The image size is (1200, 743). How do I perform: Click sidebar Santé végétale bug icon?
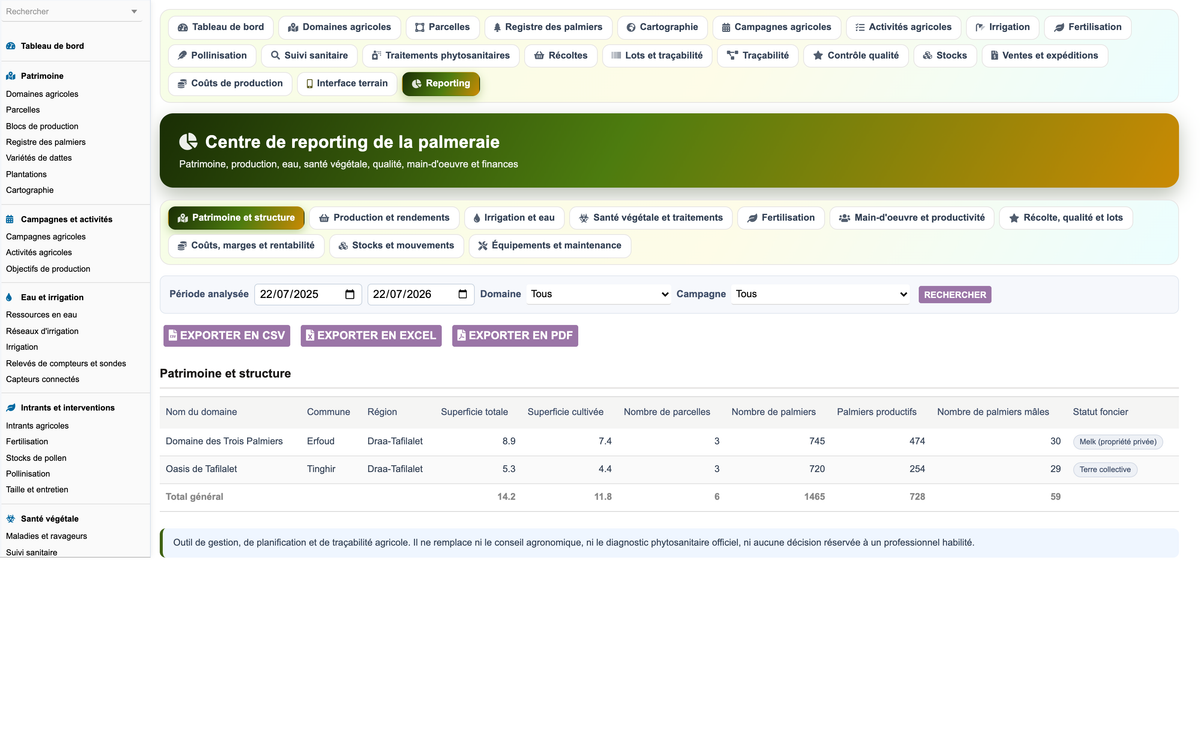pos(10,519)
